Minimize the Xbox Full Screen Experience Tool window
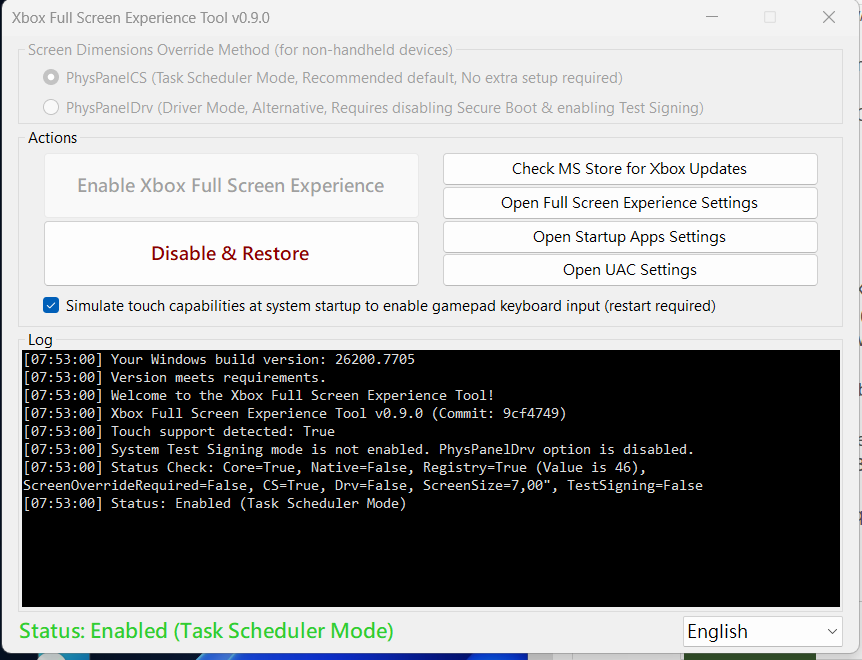The width and height of the screenshot is (862, 660). point(712,17)
